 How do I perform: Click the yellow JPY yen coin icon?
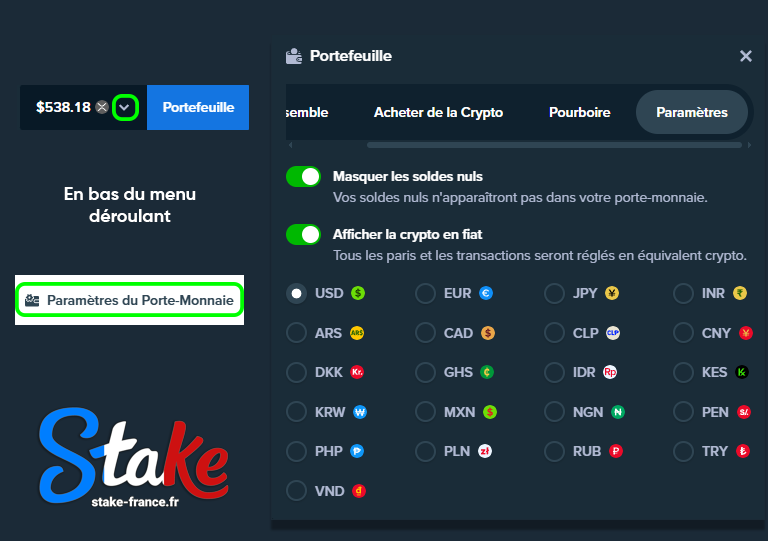pos(612,293)
